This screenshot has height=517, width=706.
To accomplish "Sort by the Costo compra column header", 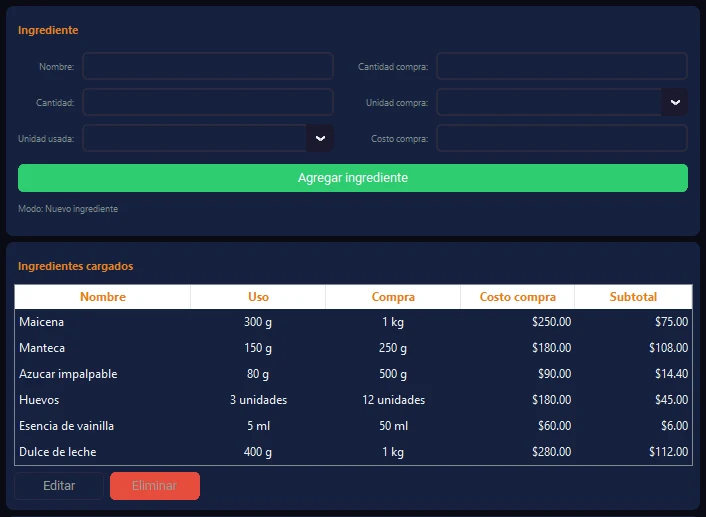I will pyautogui.click(x=517, y=297).
